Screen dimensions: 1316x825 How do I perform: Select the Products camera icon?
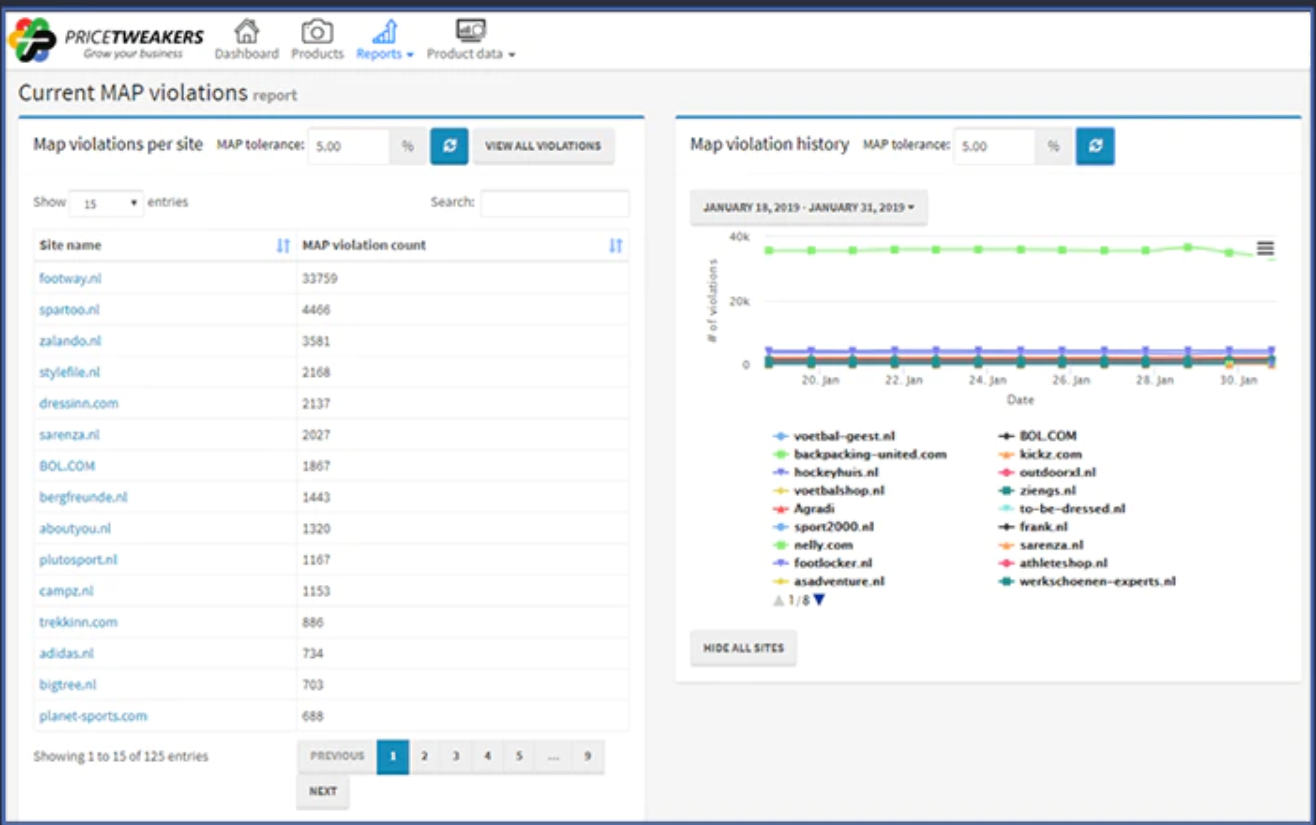317,37
